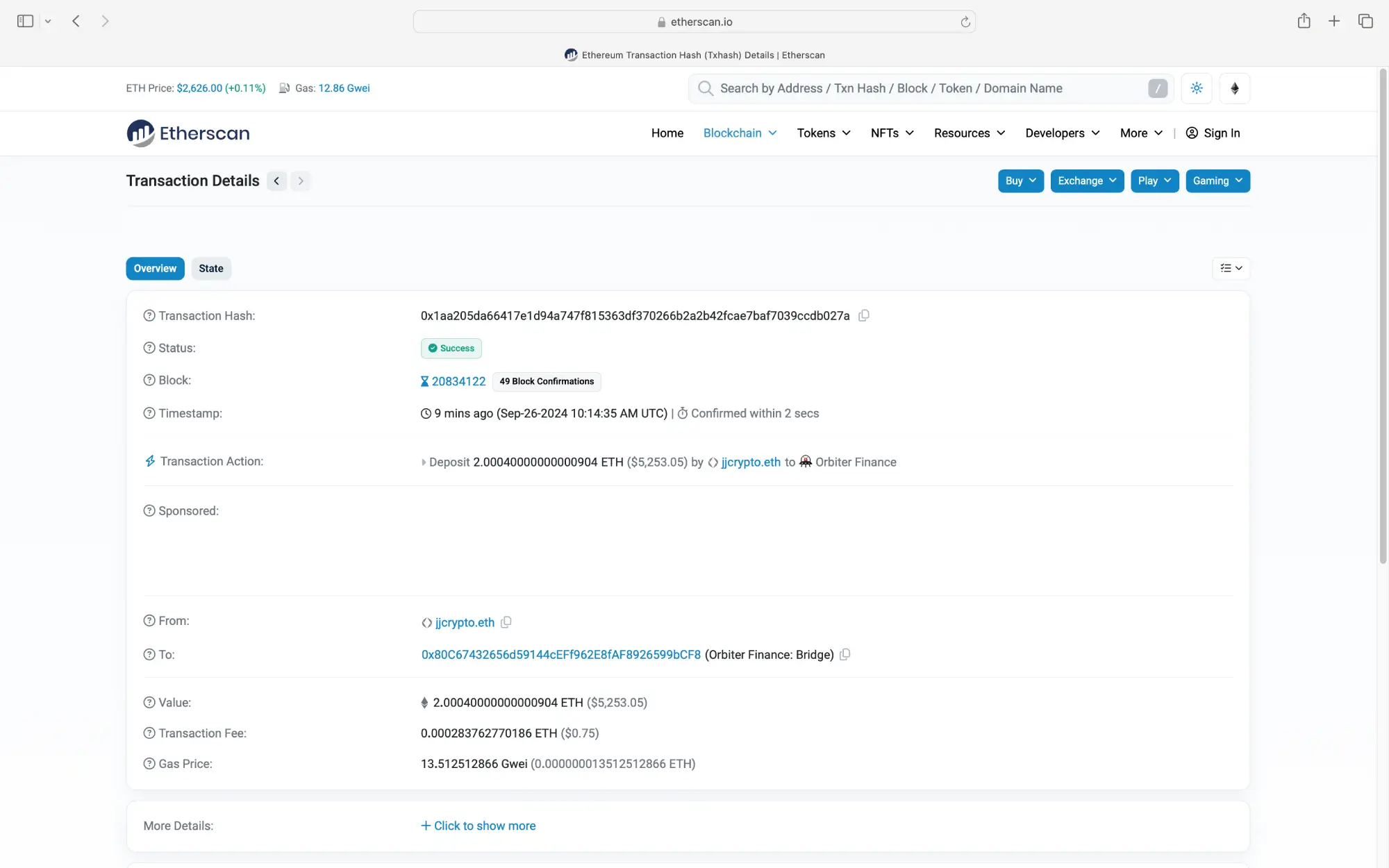Open the To help icon
Viewport: 1389px width, 868px height.
coord(149,654)
